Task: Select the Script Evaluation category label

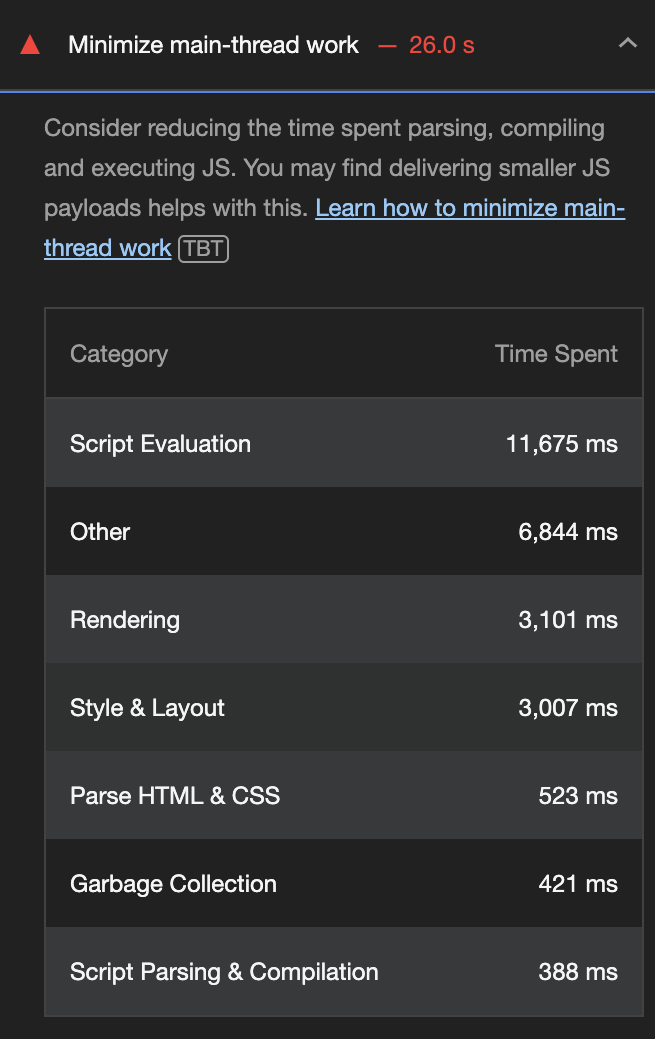Action: tap(160, 444)
